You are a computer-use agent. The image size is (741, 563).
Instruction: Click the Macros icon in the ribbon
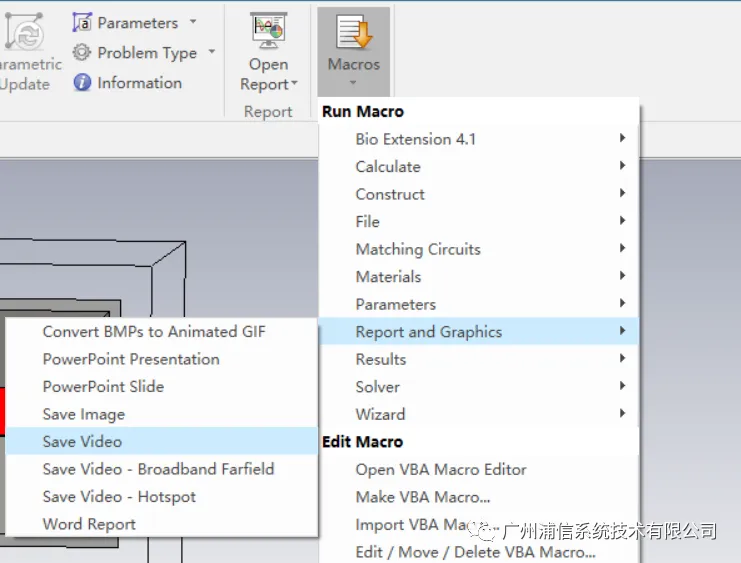click(x=354, y=32)
